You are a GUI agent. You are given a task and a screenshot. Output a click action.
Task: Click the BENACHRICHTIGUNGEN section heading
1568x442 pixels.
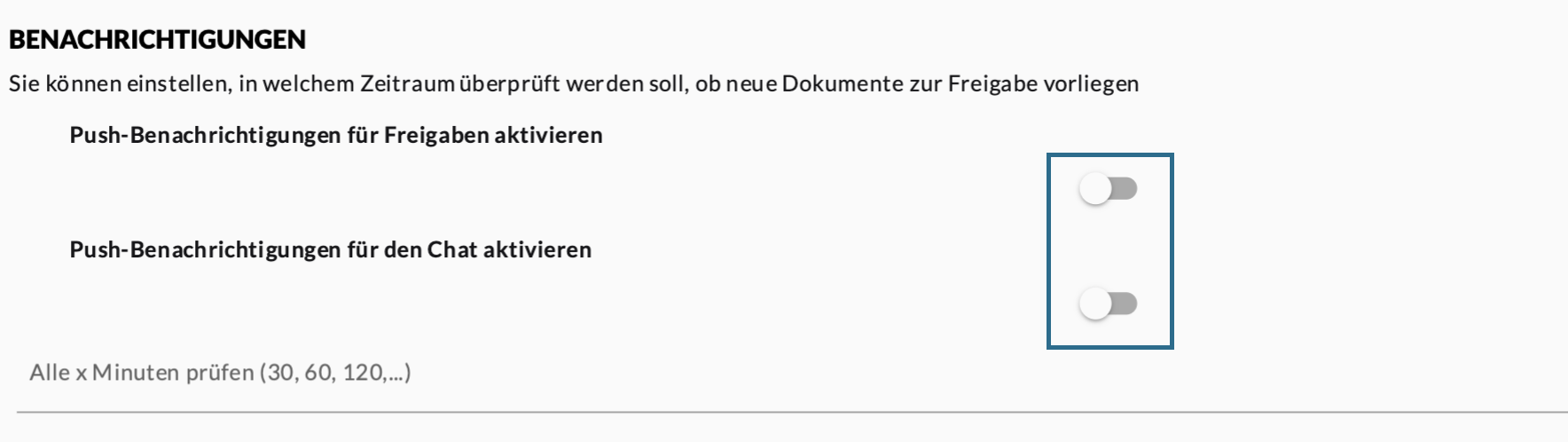(x=157, y=40)
